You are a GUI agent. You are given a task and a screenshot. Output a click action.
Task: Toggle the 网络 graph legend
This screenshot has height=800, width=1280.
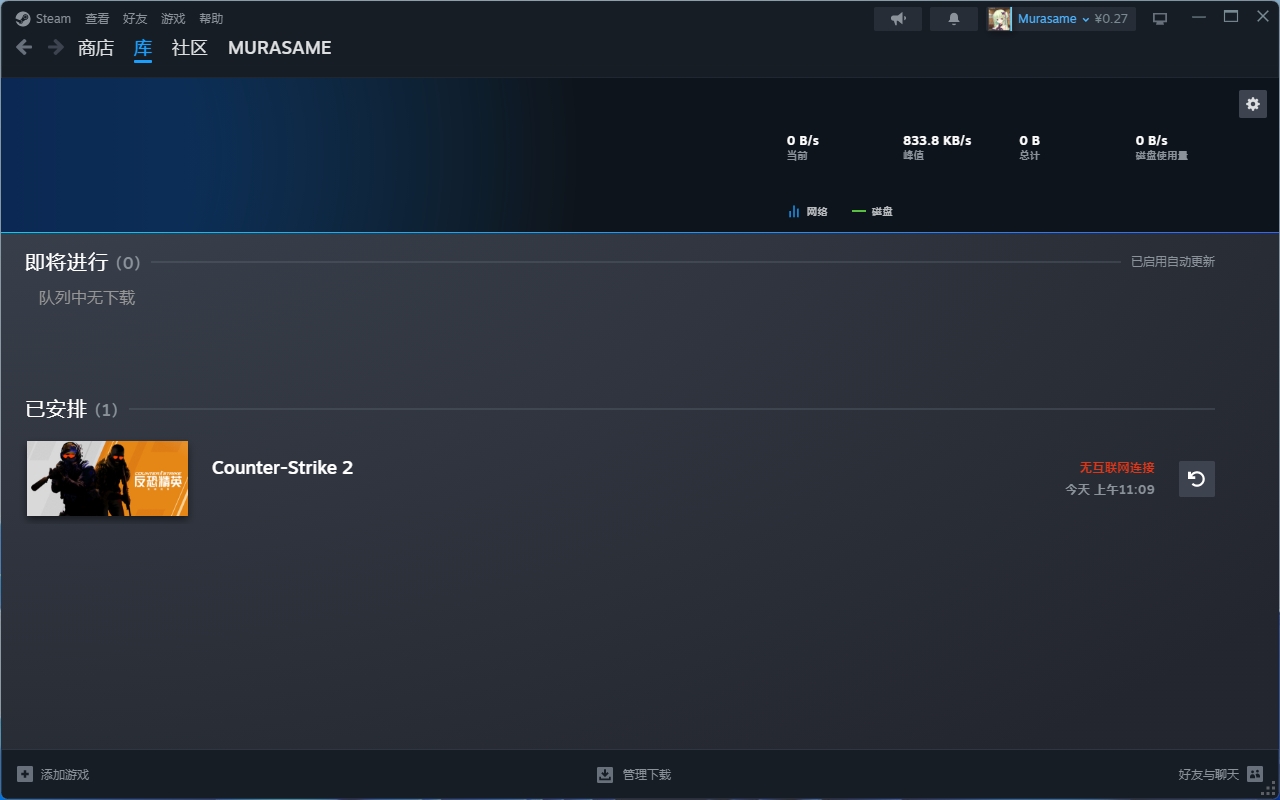[808, 212]
